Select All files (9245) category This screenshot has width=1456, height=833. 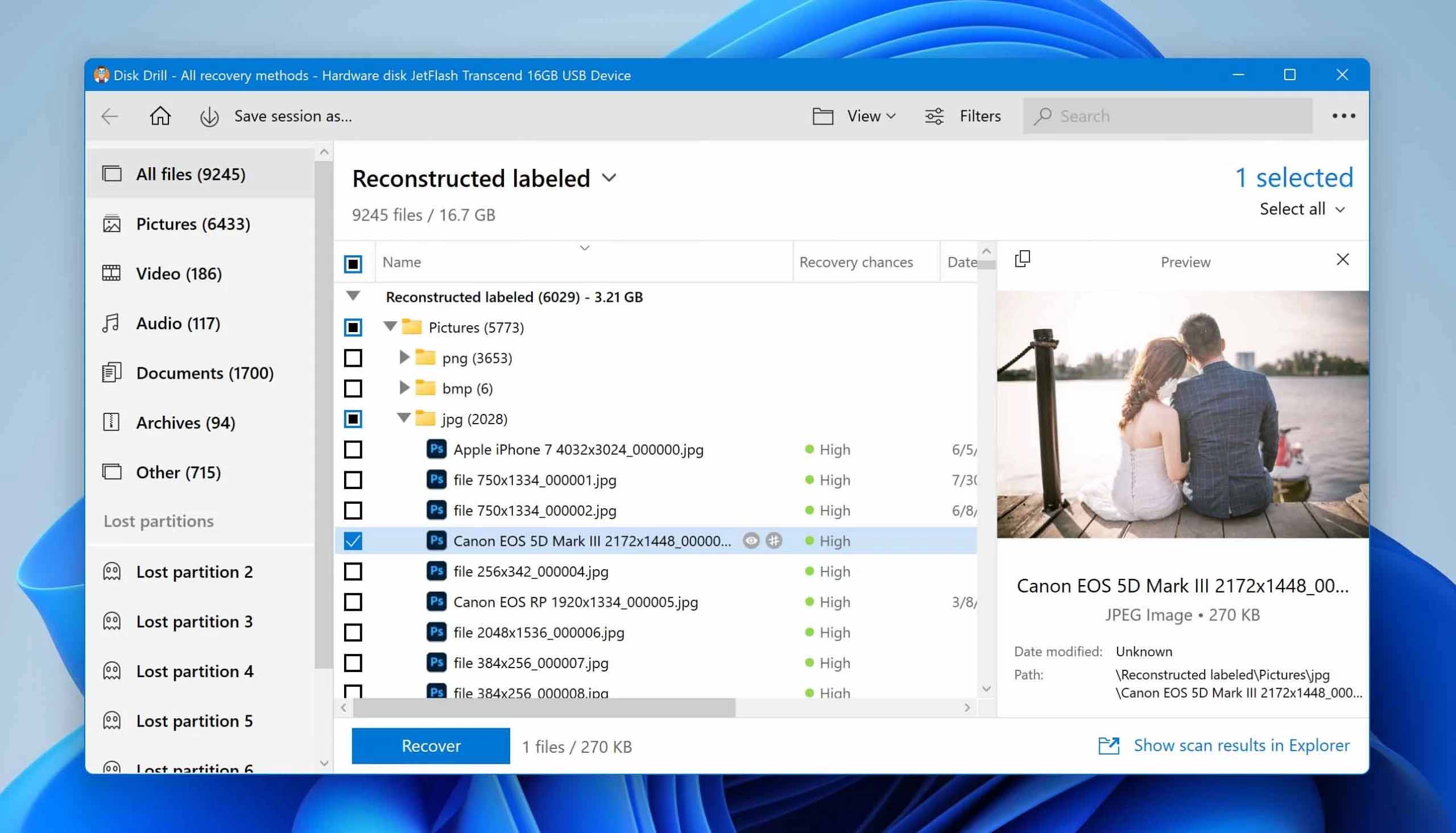click(200, 174)
